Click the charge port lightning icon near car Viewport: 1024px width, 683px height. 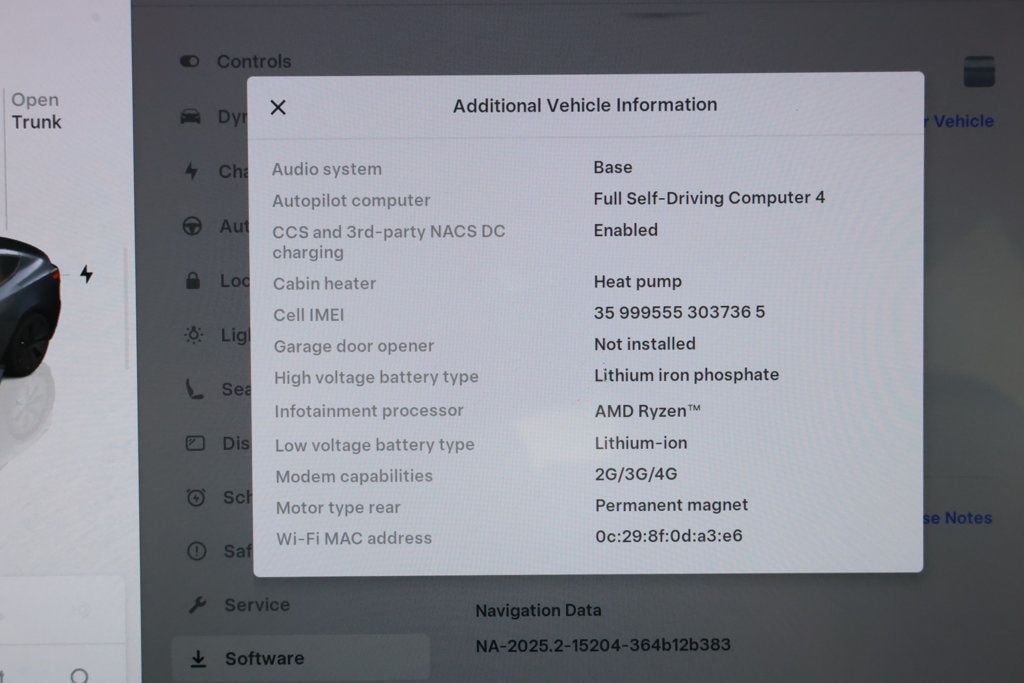click(88, 275)
